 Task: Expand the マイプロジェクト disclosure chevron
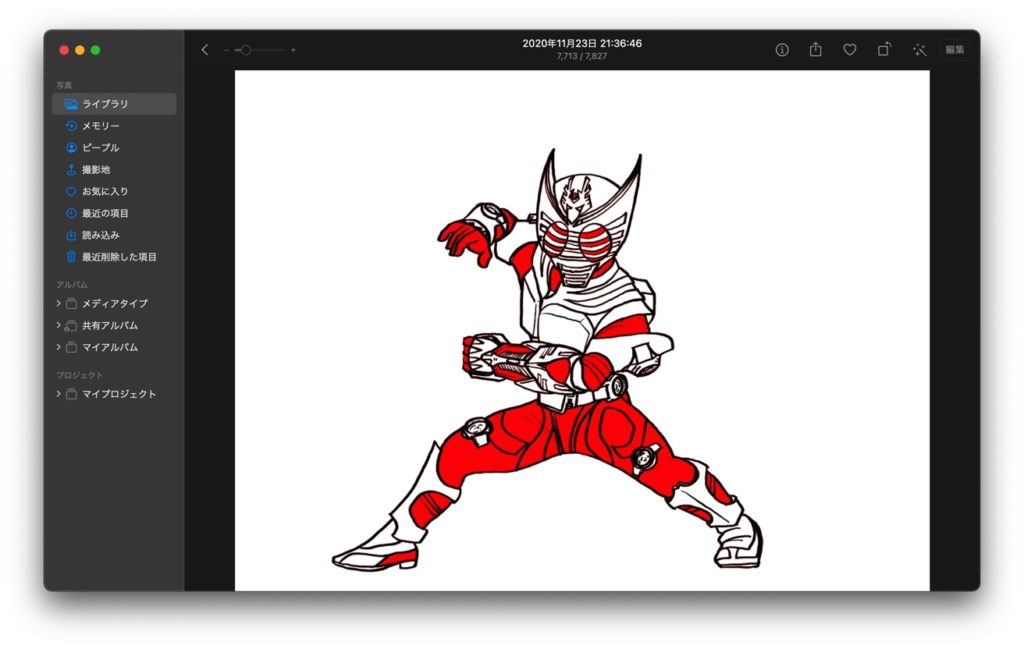coord(58,394)
